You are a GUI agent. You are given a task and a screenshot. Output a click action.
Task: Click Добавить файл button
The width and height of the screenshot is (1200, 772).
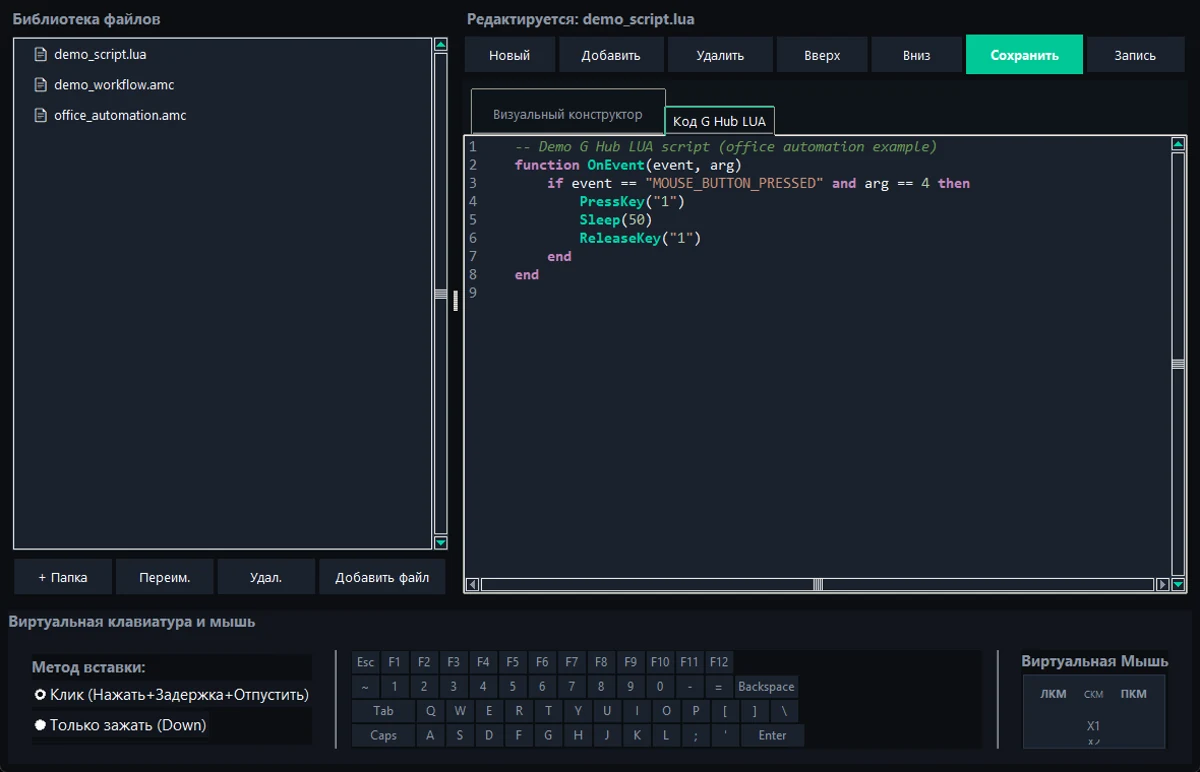tap(382, 577)
